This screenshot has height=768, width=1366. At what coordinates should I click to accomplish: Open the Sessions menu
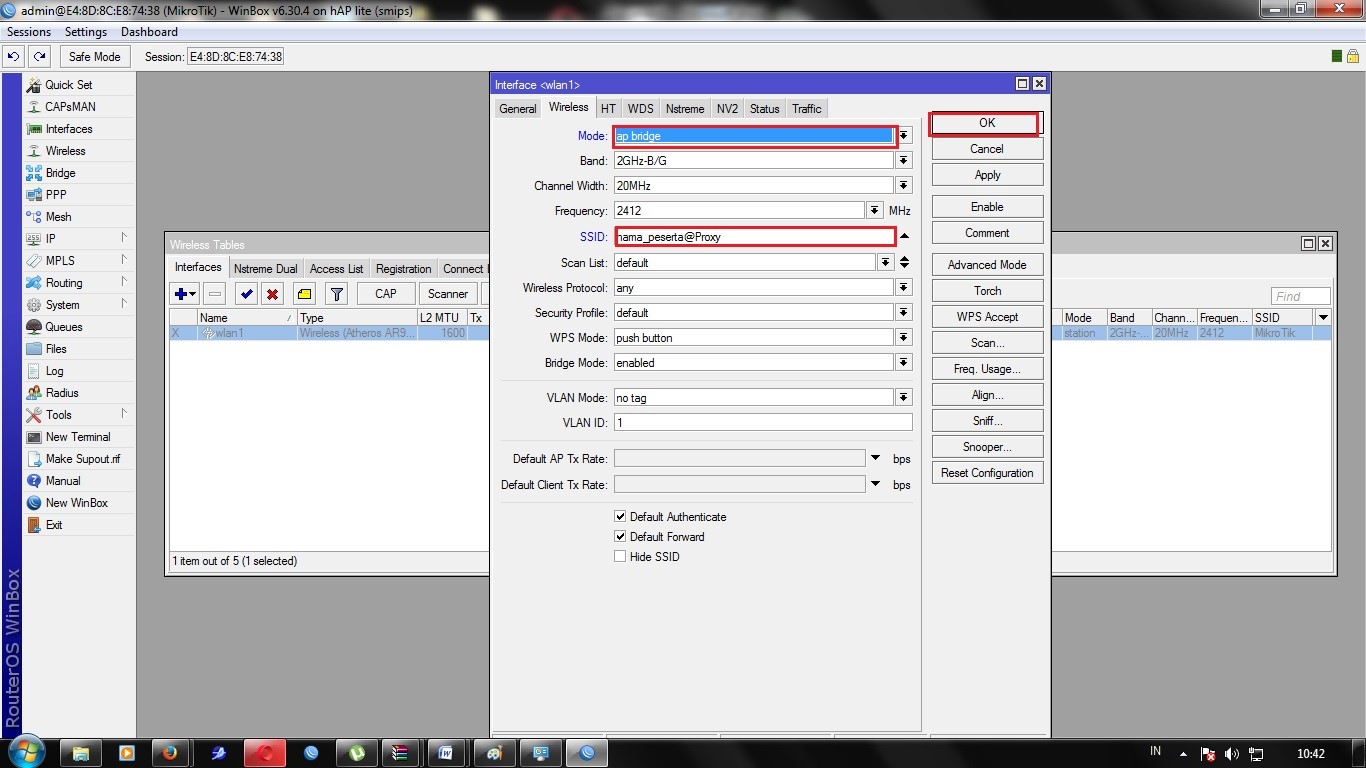tap(29, 32)
